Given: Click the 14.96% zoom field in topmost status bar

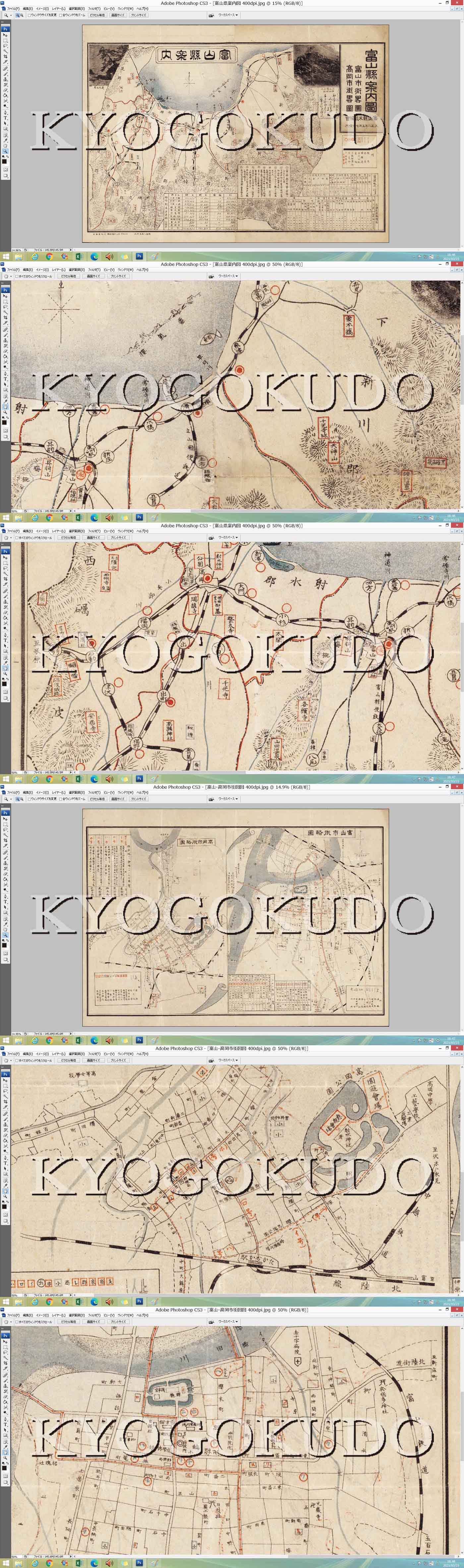Looking at the screenshot, I should [17, 249].
